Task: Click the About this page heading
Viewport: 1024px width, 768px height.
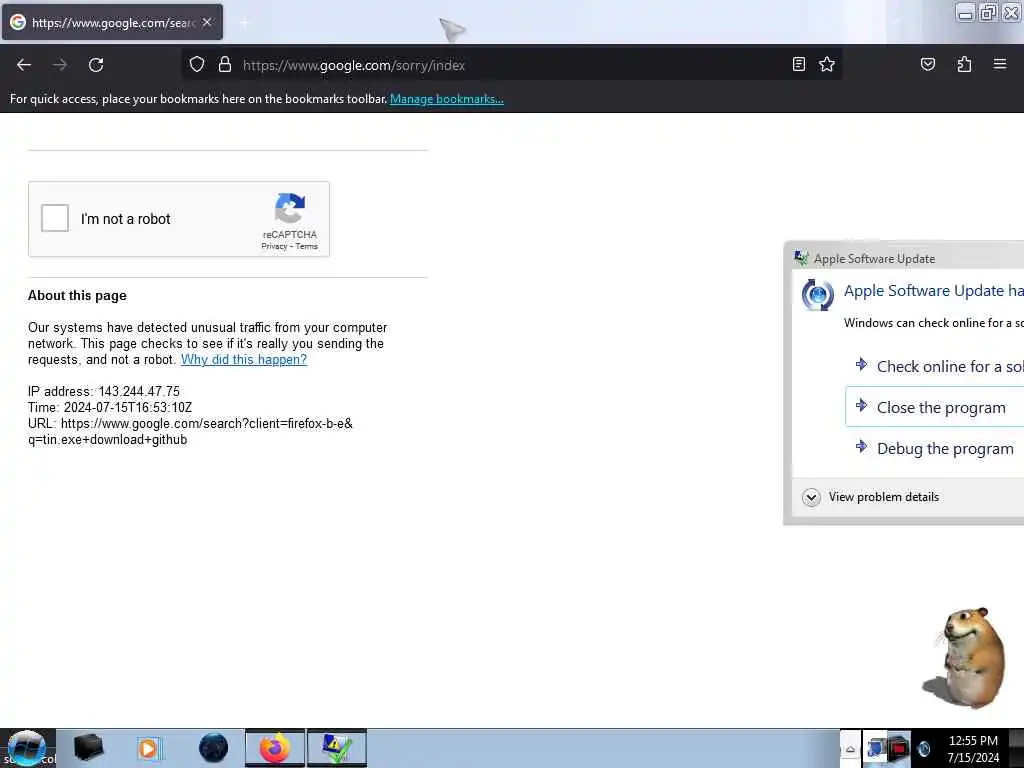Action: 77,295
